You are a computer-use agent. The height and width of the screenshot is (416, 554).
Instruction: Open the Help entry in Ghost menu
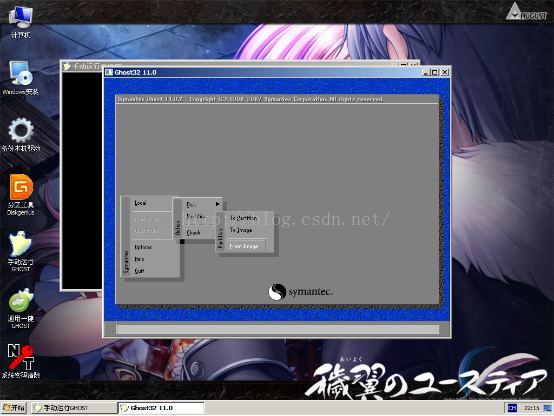[x=139, y=259]
